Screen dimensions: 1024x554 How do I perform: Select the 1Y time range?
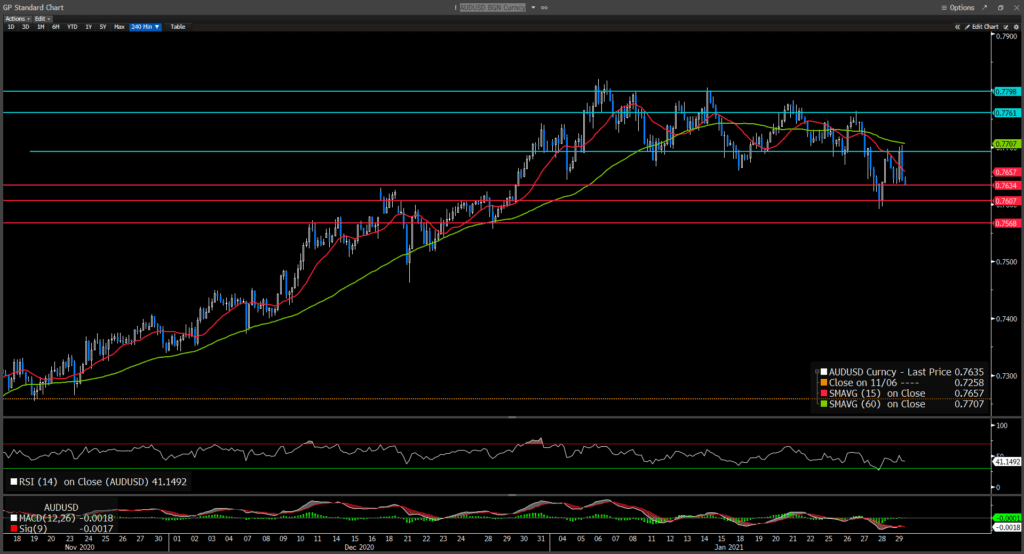(88, 27)
